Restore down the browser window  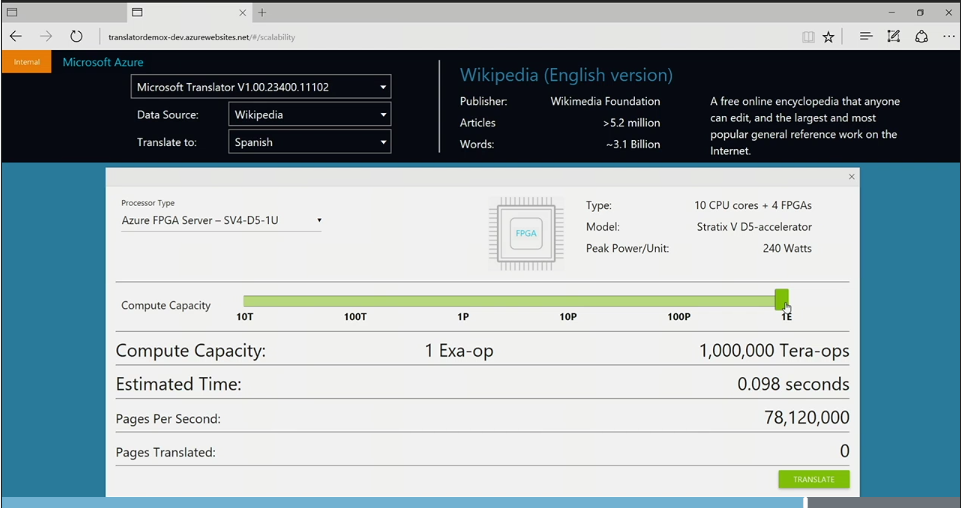tap(920, 12)
